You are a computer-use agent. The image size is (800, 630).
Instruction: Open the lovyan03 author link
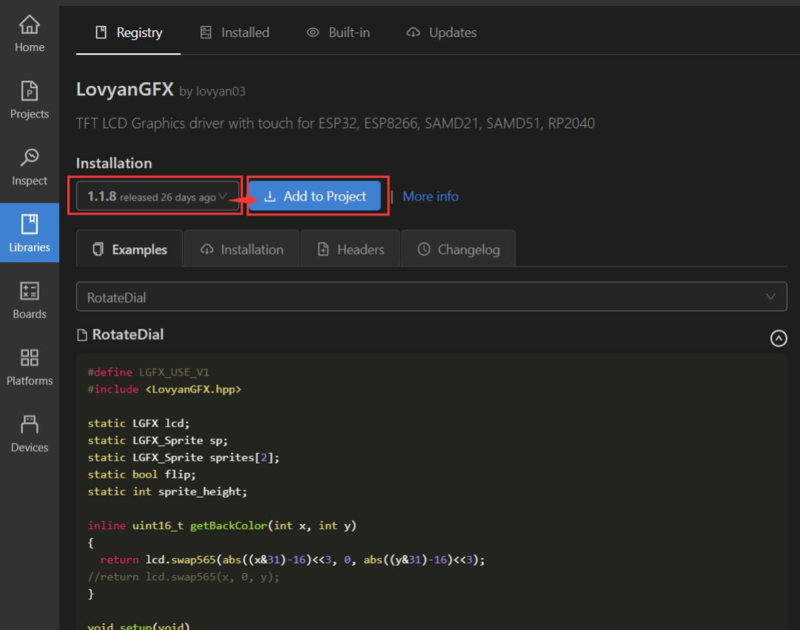pos(222,92)
